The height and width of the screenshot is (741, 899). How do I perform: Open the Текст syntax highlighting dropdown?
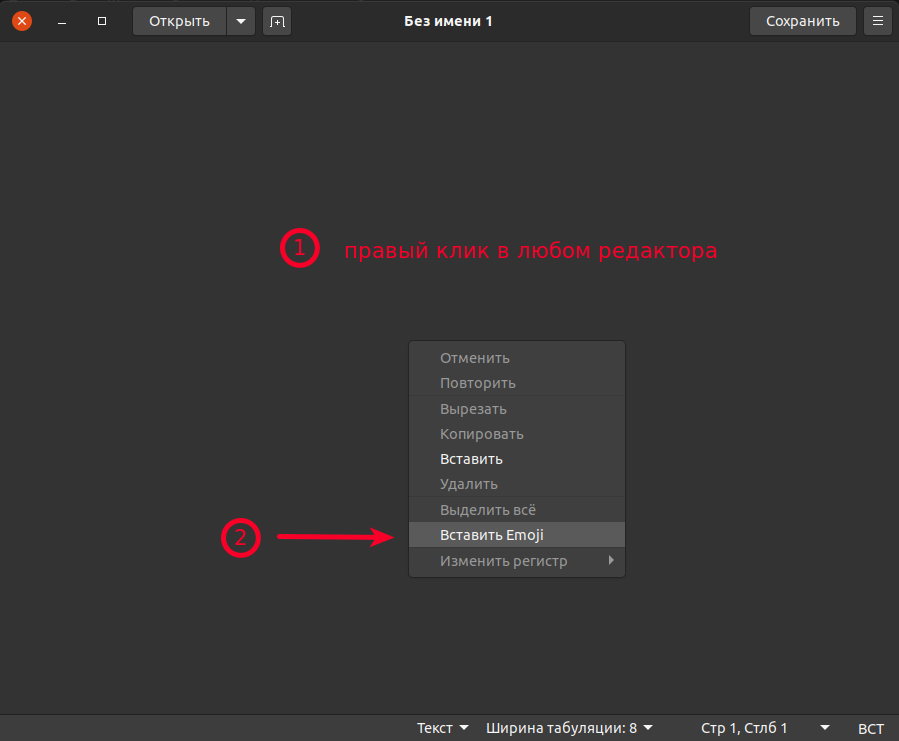coord(440,727)
